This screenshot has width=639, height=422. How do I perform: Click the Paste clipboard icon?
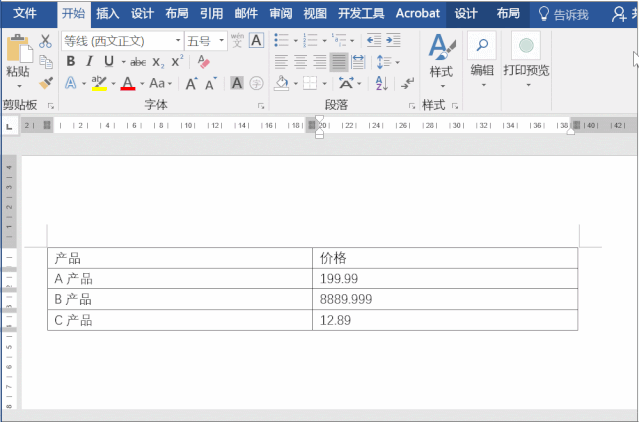click(x=19, y=48)
